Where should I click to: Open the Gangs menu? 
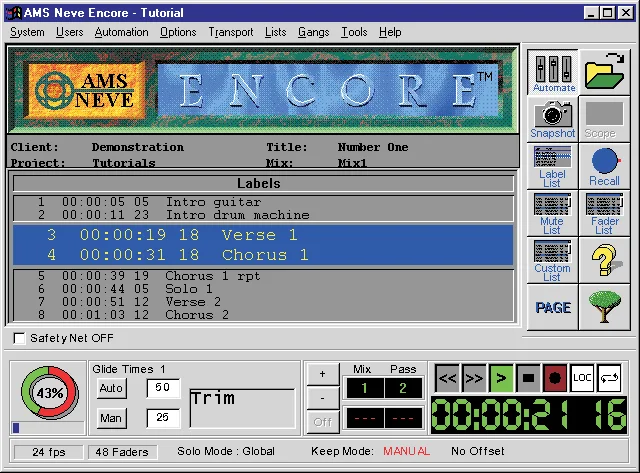click(313, 32)
